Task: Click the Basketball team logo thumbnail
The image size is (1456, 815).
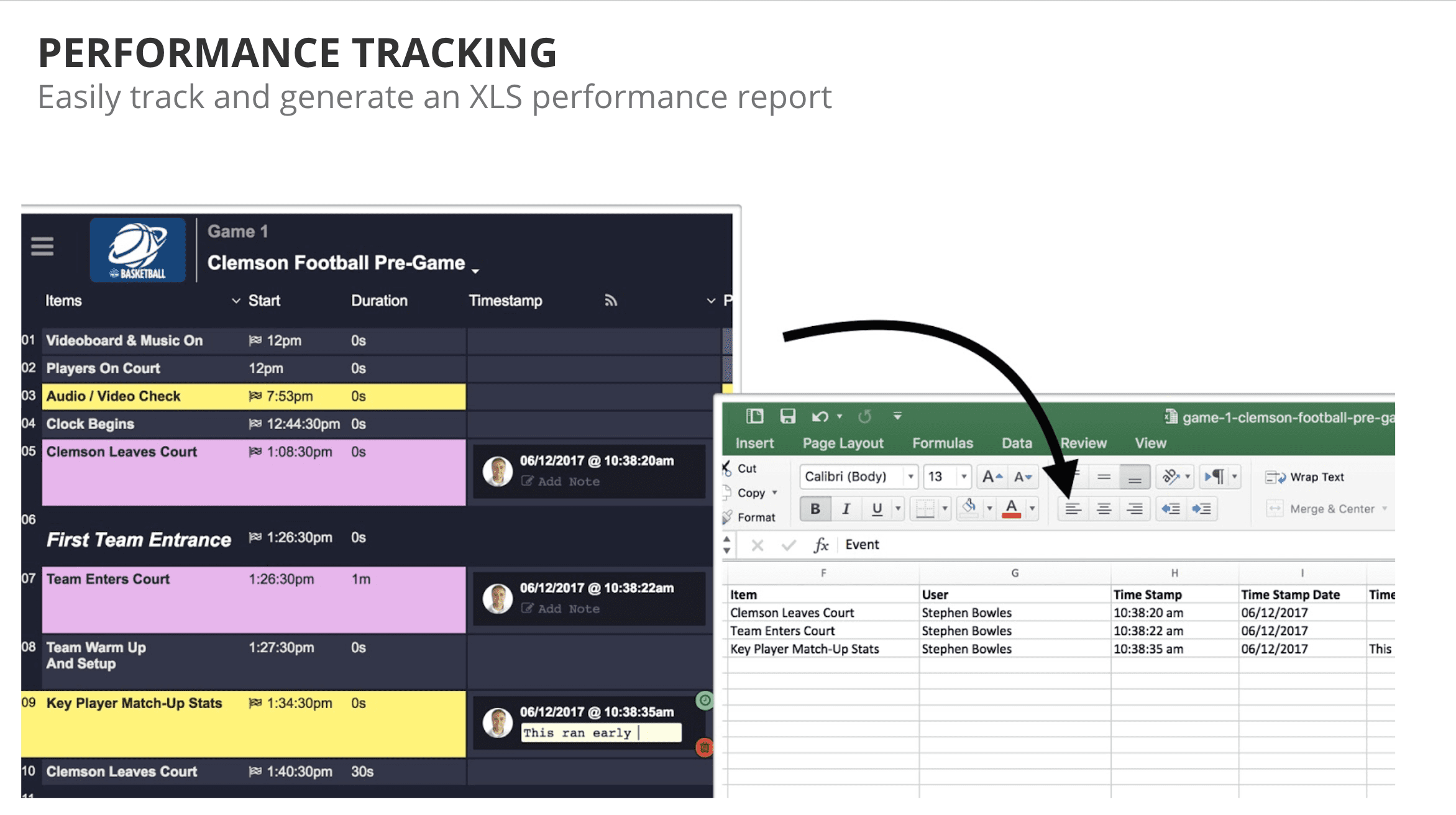Action: 138,250
